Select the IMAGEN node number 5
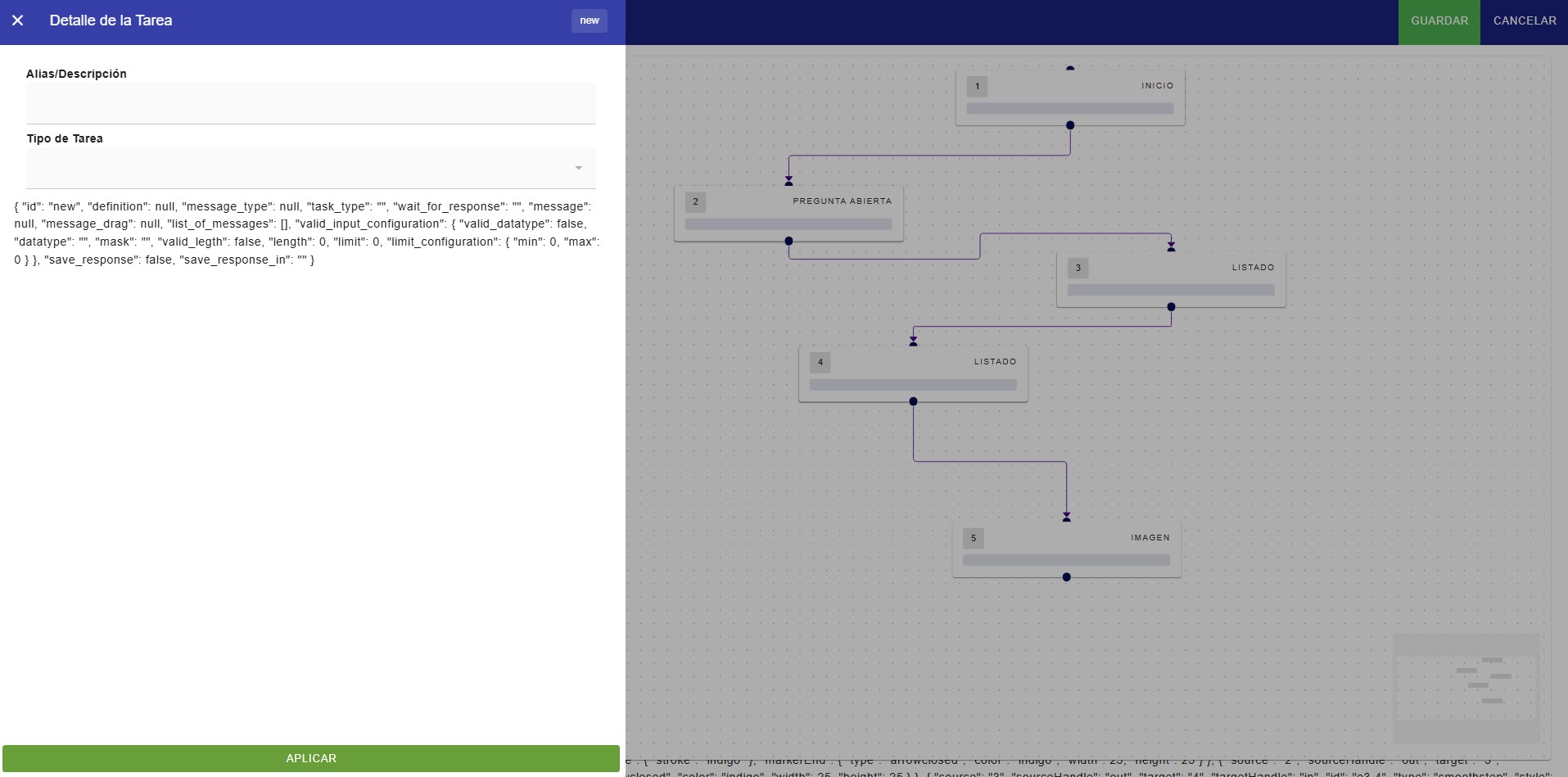 coord(1066,550)
